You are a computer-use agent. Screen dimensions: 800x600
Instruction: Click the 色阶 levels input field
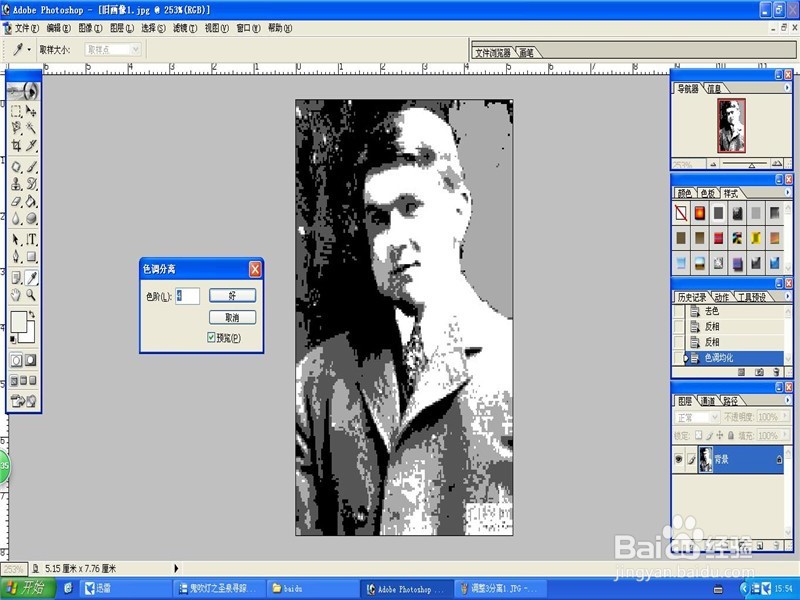(187, 295)
